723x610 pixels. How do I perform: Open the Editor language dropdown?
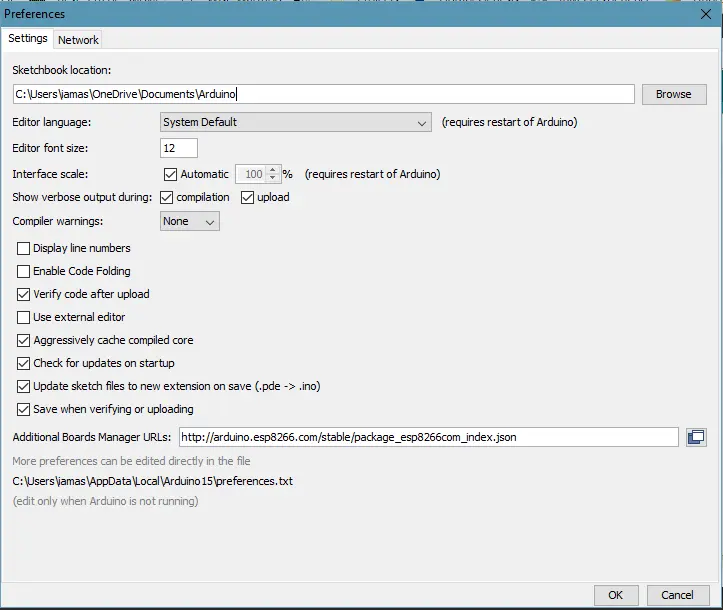tap(296, 122)
